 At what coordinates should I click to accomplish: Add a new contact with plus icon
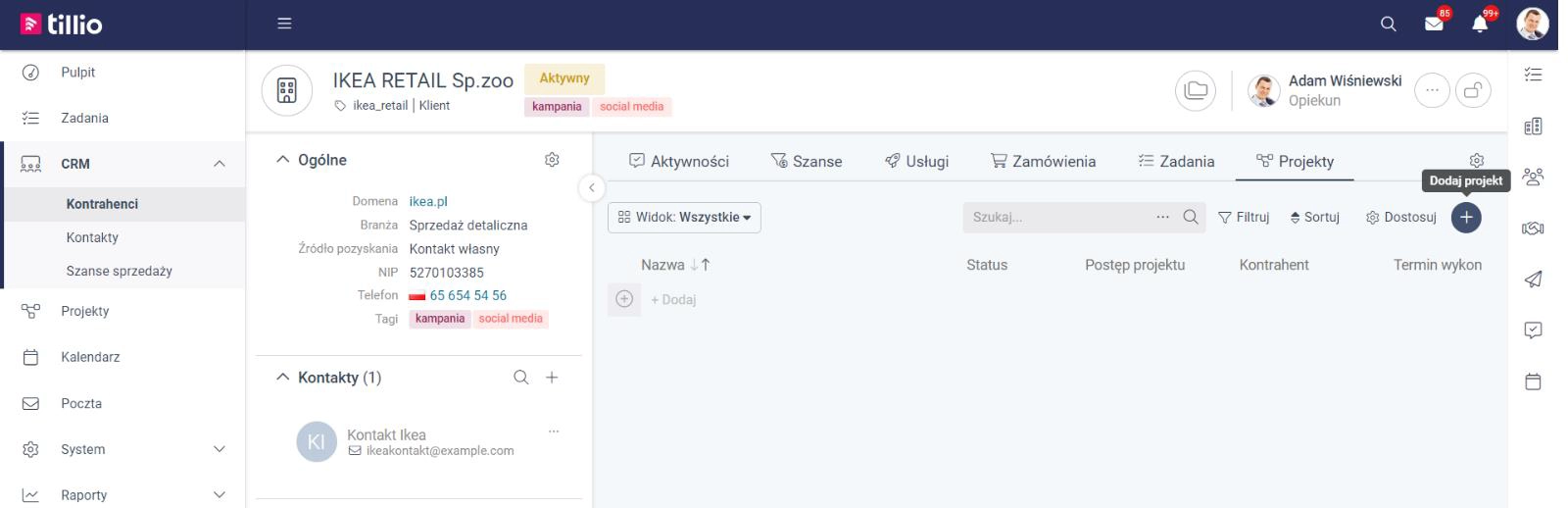pos(552,378)
